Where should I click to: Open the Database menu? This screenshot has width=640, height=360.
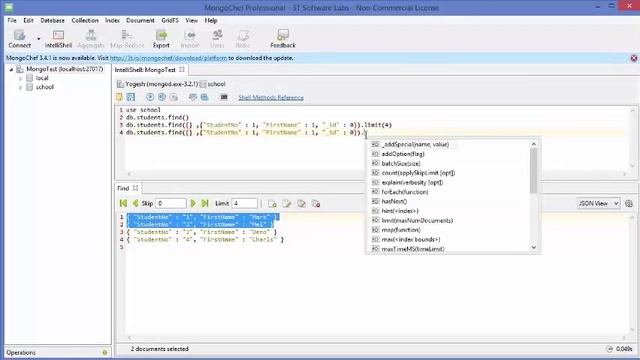tap(52, 20)
